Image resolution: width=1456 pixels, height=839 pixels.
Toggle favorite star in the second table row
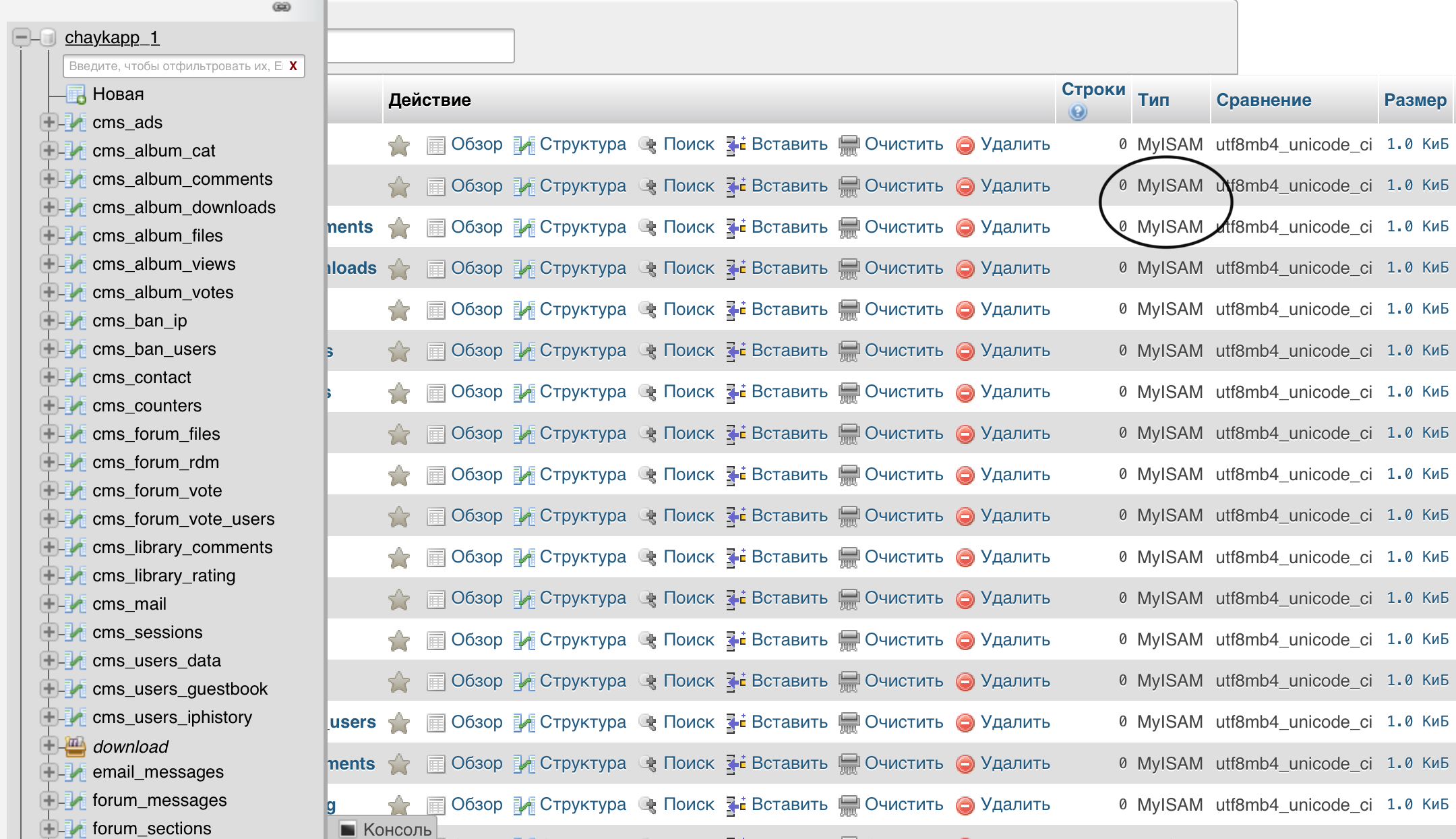click(x=399, y=186)
